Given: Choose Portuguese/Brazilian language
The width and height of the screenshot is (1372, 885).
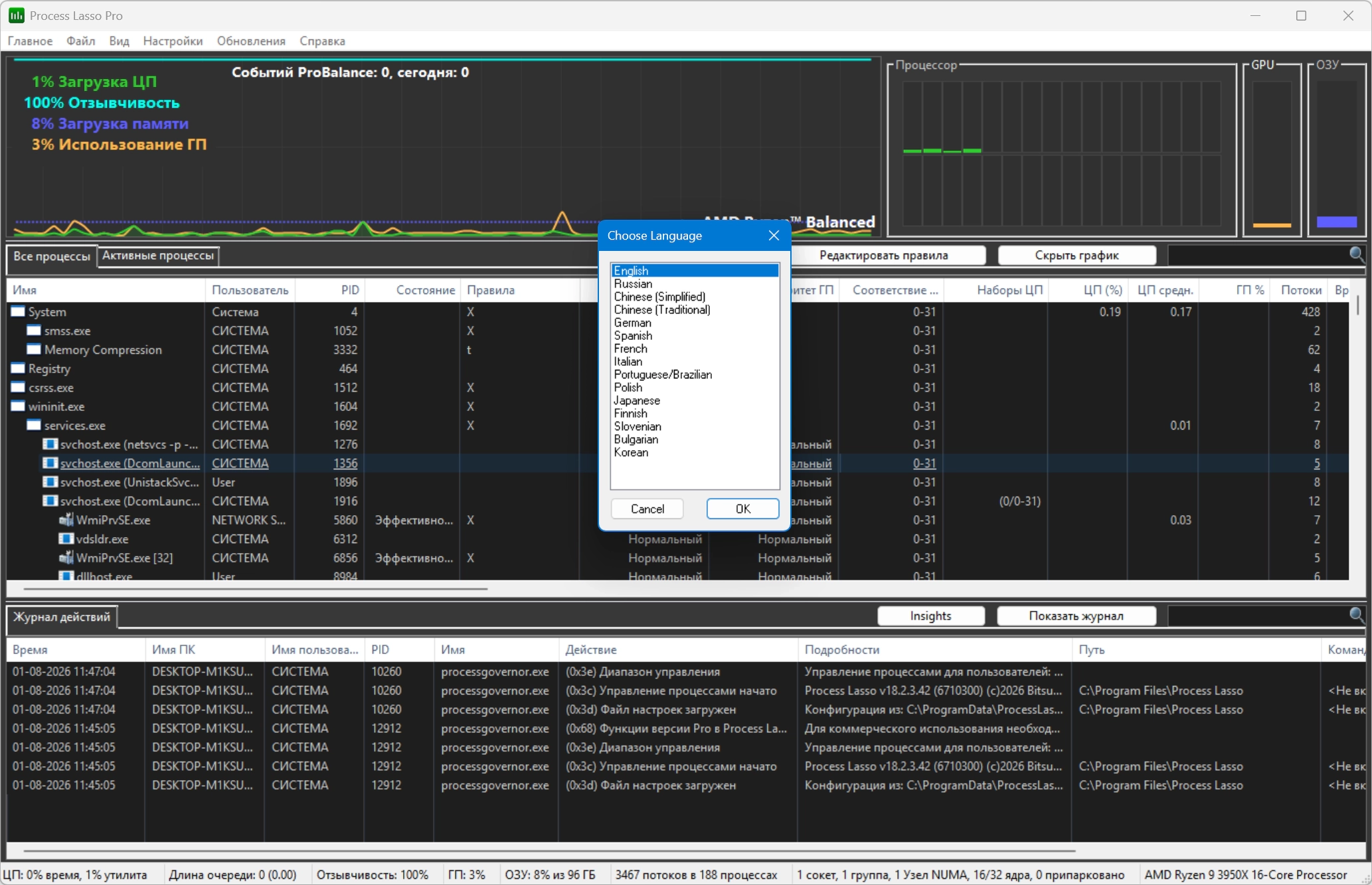Looking at the screenshot, I should [x=695, y=374].
